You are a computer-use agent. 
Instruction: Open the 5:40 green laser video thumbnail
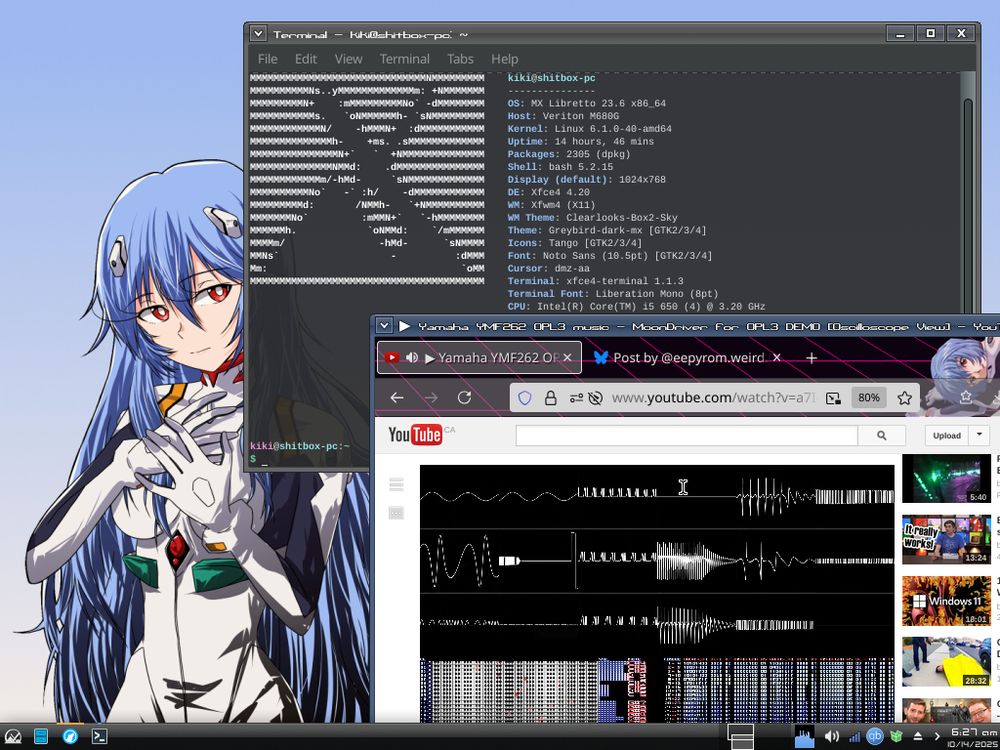(946, 478)
